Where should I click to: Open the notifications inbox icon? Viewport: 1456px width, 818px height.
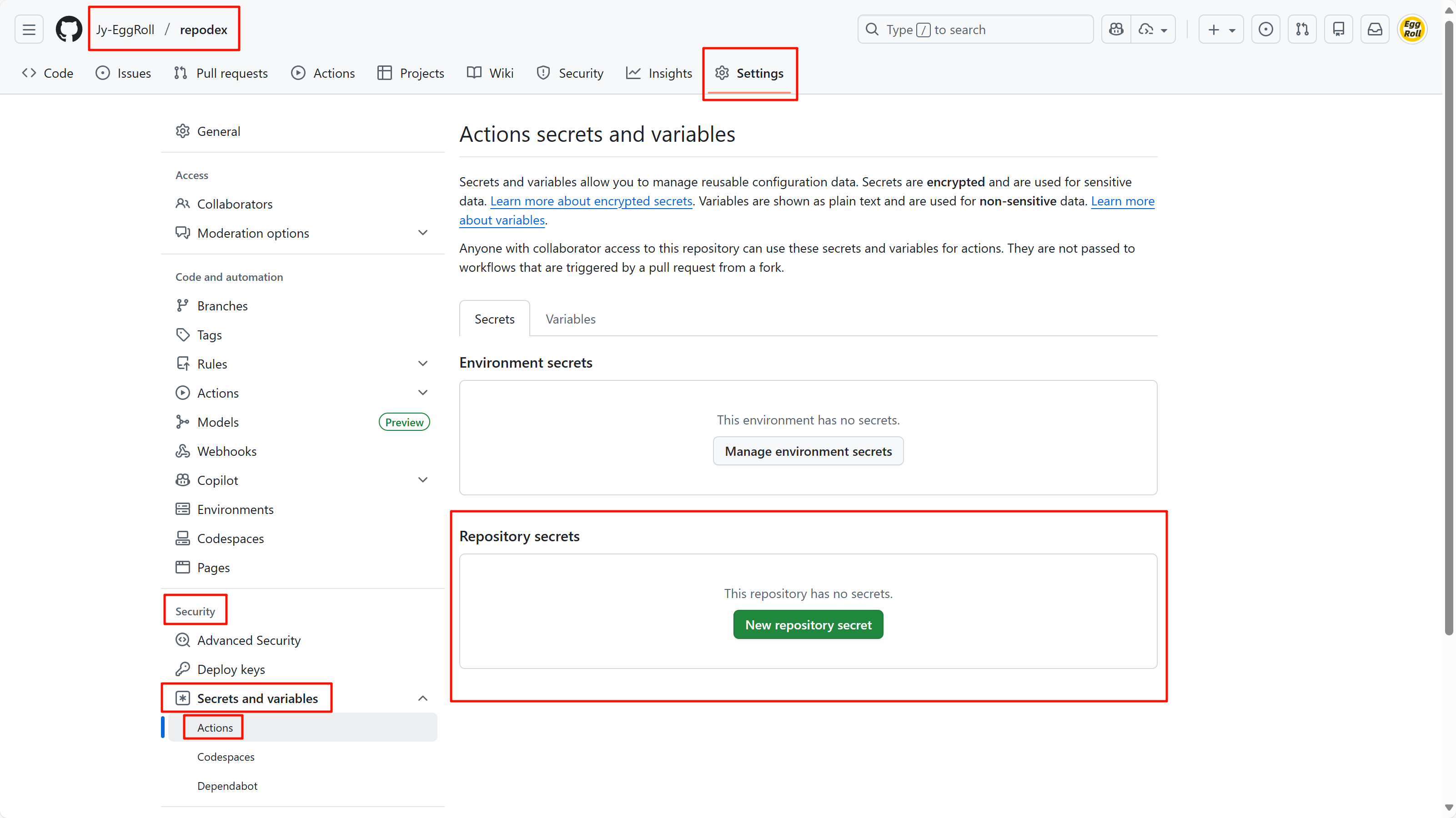pos(1375,30)
